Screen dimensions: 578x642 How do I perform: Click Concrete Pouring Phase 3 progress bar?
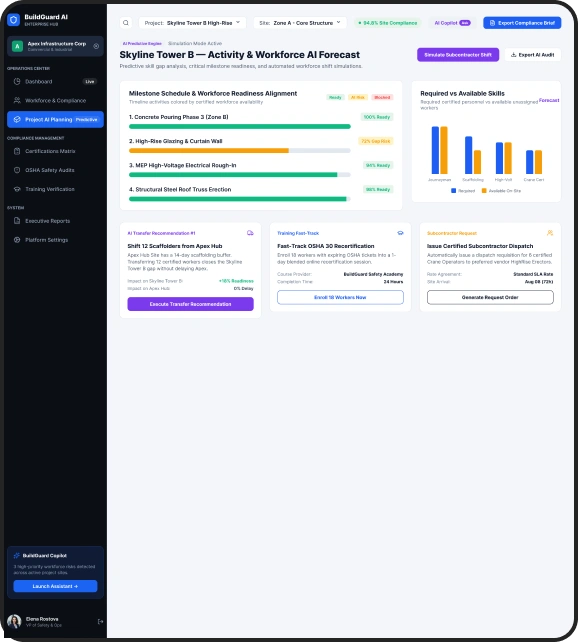240,127
